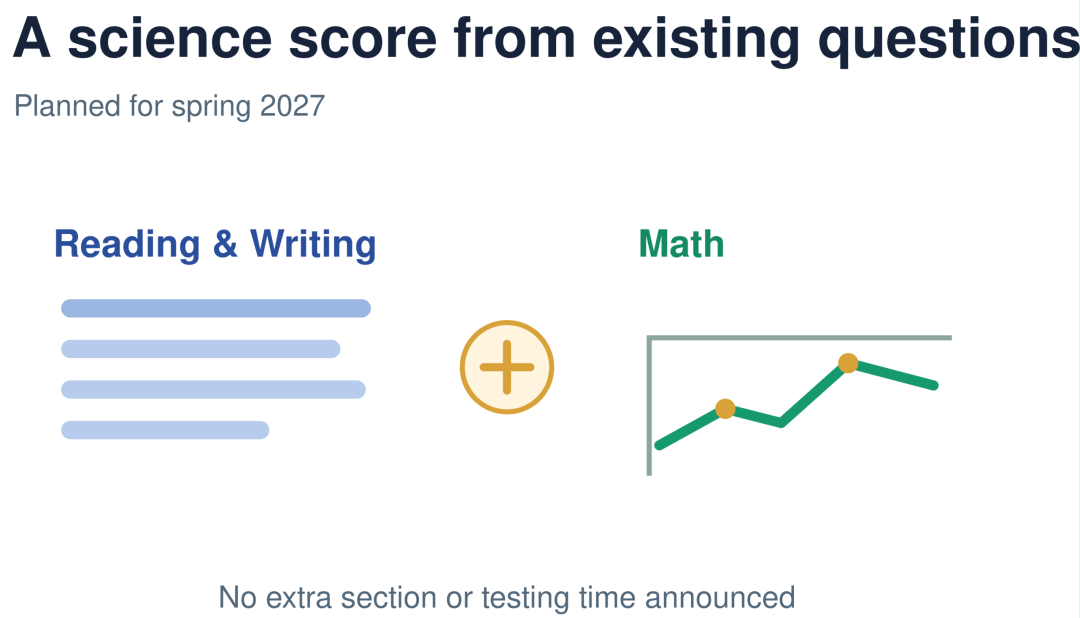Click the 'Reading & Writing' heading
Screen dimensions: 1080x618
(215, 244)
